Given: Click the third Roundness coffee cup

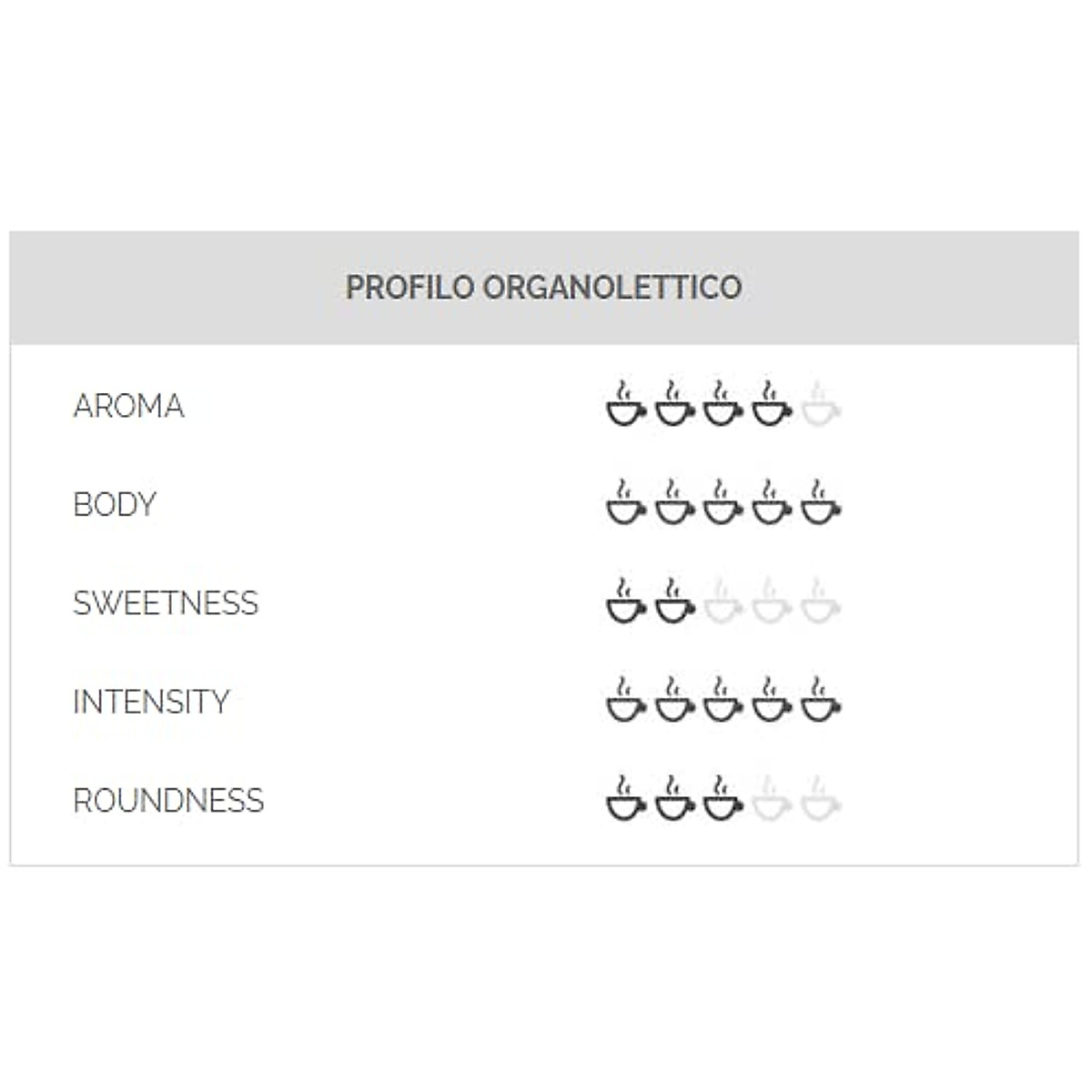Looking at the screenshot, I should point(723,799).
